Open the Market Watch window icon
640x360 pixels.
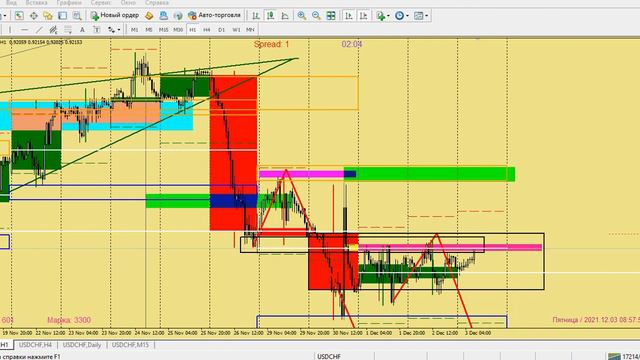[x=19, y=16]
